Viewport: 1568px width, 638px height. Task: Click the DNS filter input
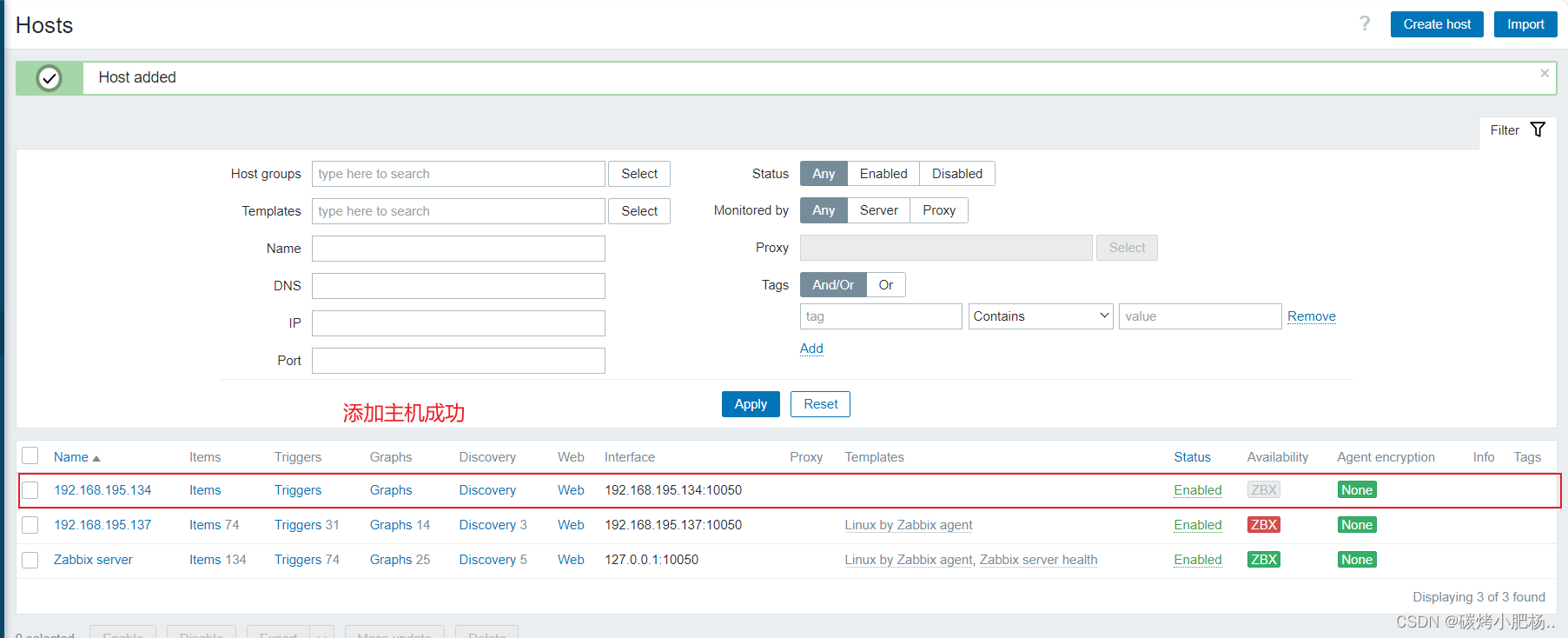459,286
